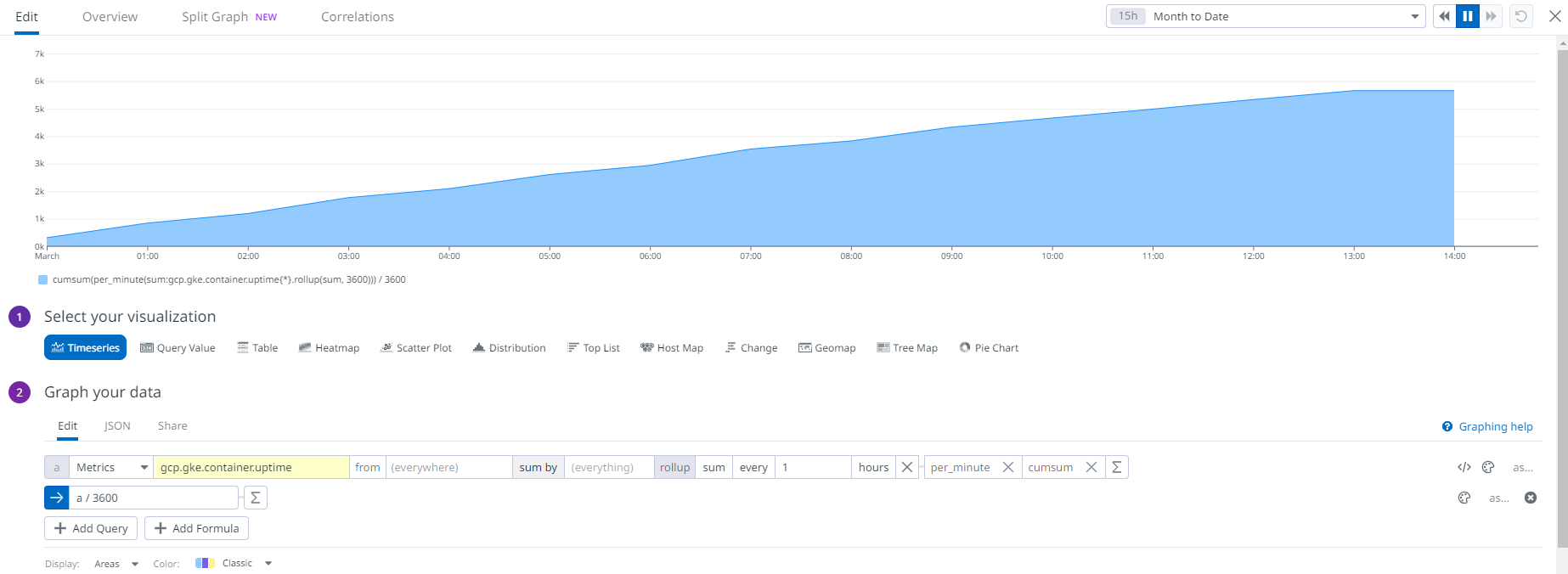Close the graph editor
The image size is (1568, 574).
[1555, 16]
